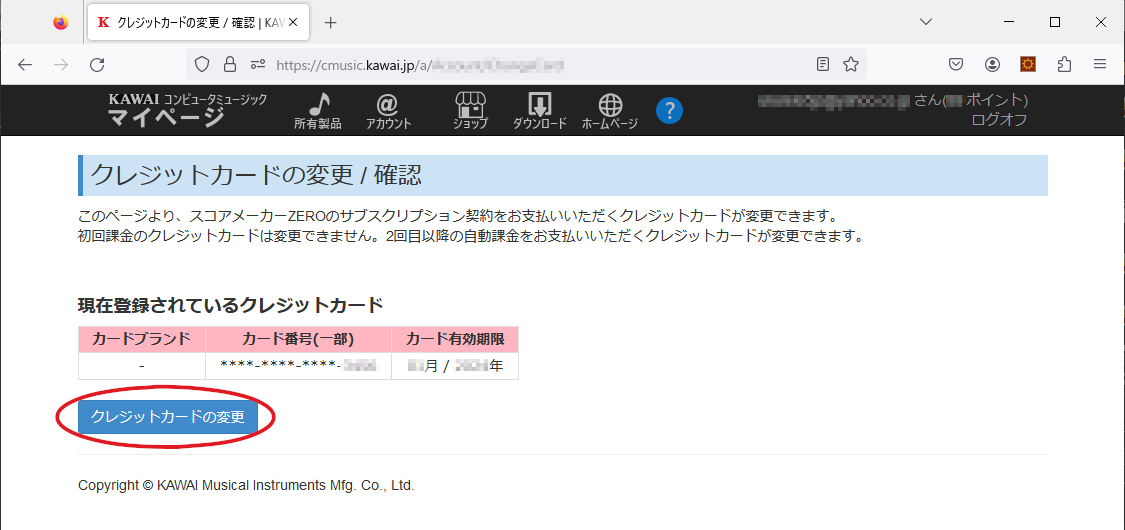Toggle reader view icon
Viewport: 1125px width, 530px height.
pos(823,65)
